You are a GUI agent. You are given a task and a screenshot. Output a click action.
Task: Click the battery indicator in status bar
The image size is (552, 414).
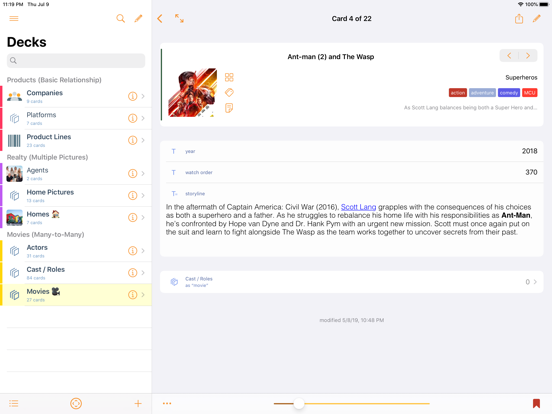pos(544,4)
